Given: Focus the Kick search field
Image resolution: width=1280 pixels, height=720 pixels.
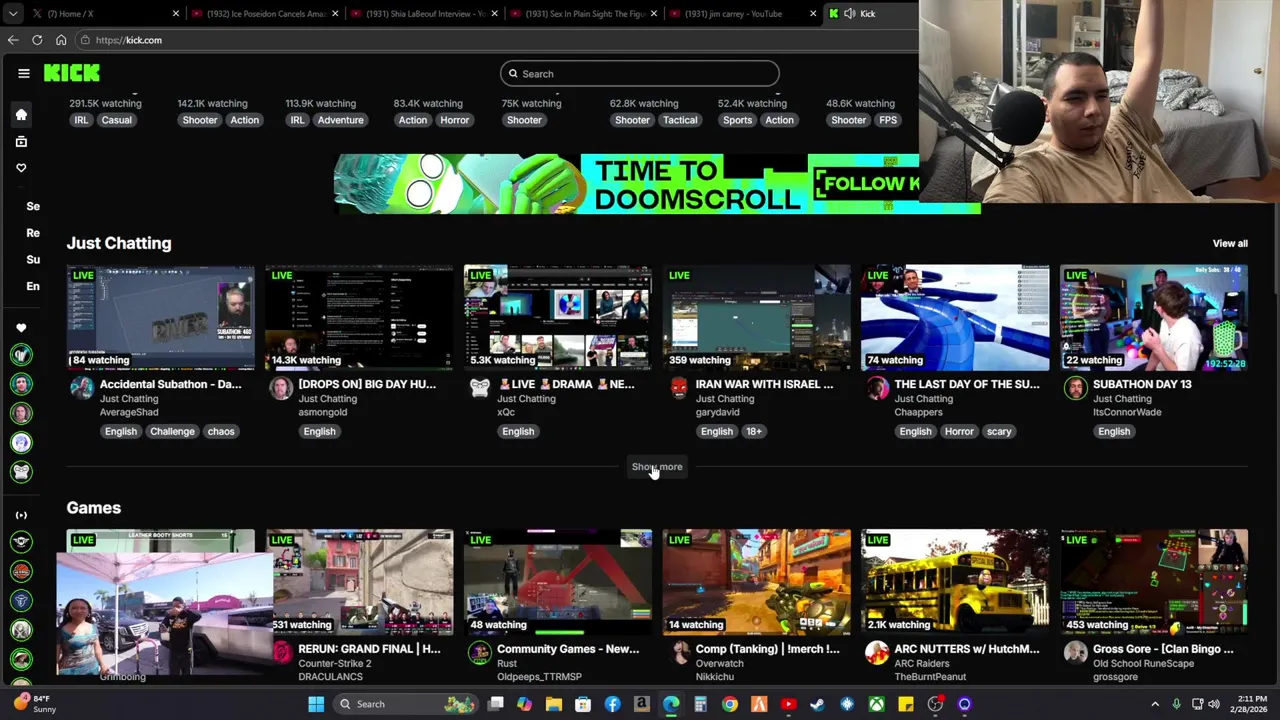Looking at the screenshot, I should click(640, 73).
